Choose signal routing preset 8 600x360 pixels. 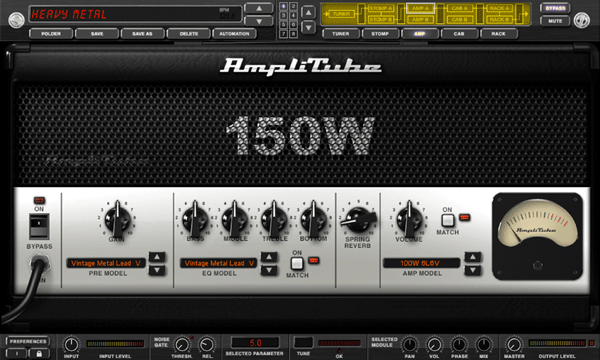(293, 34)
